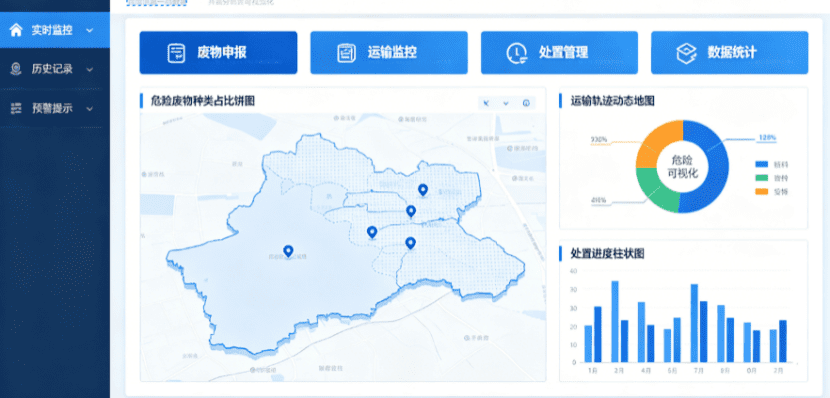
Task: Open the 废物申报 module button
Action: point(218,53)
